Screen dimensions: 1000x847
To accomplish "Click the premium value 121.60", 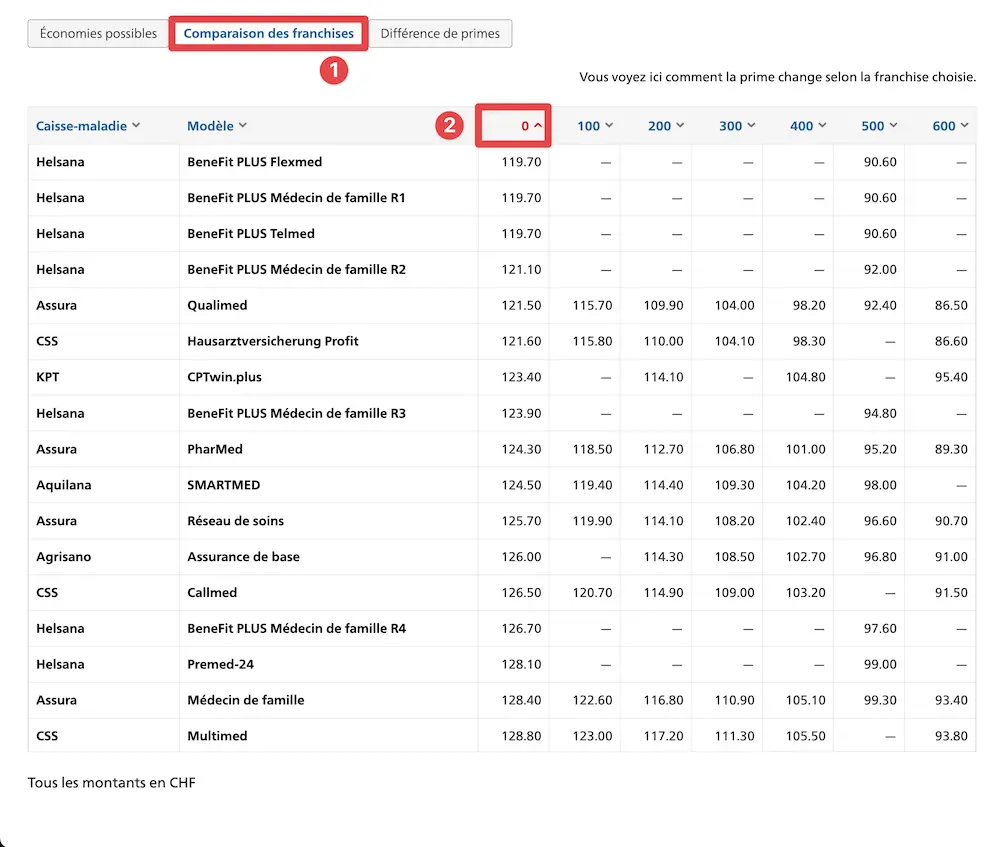I will pos(521,341).
